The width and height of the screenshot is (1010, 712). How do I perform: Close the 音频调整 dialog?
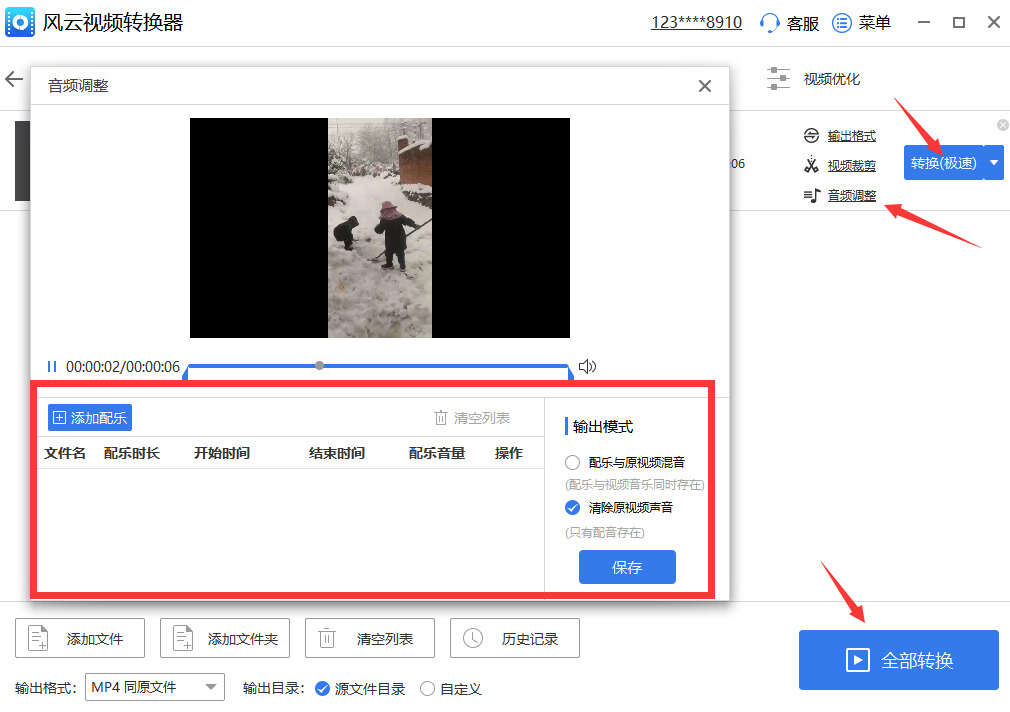coord(705,86)
